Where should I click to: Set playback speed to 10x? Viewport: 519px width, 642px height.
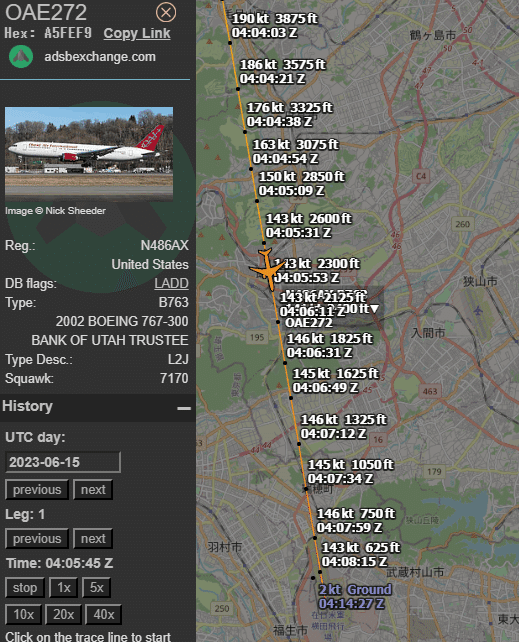click(23, 615)
